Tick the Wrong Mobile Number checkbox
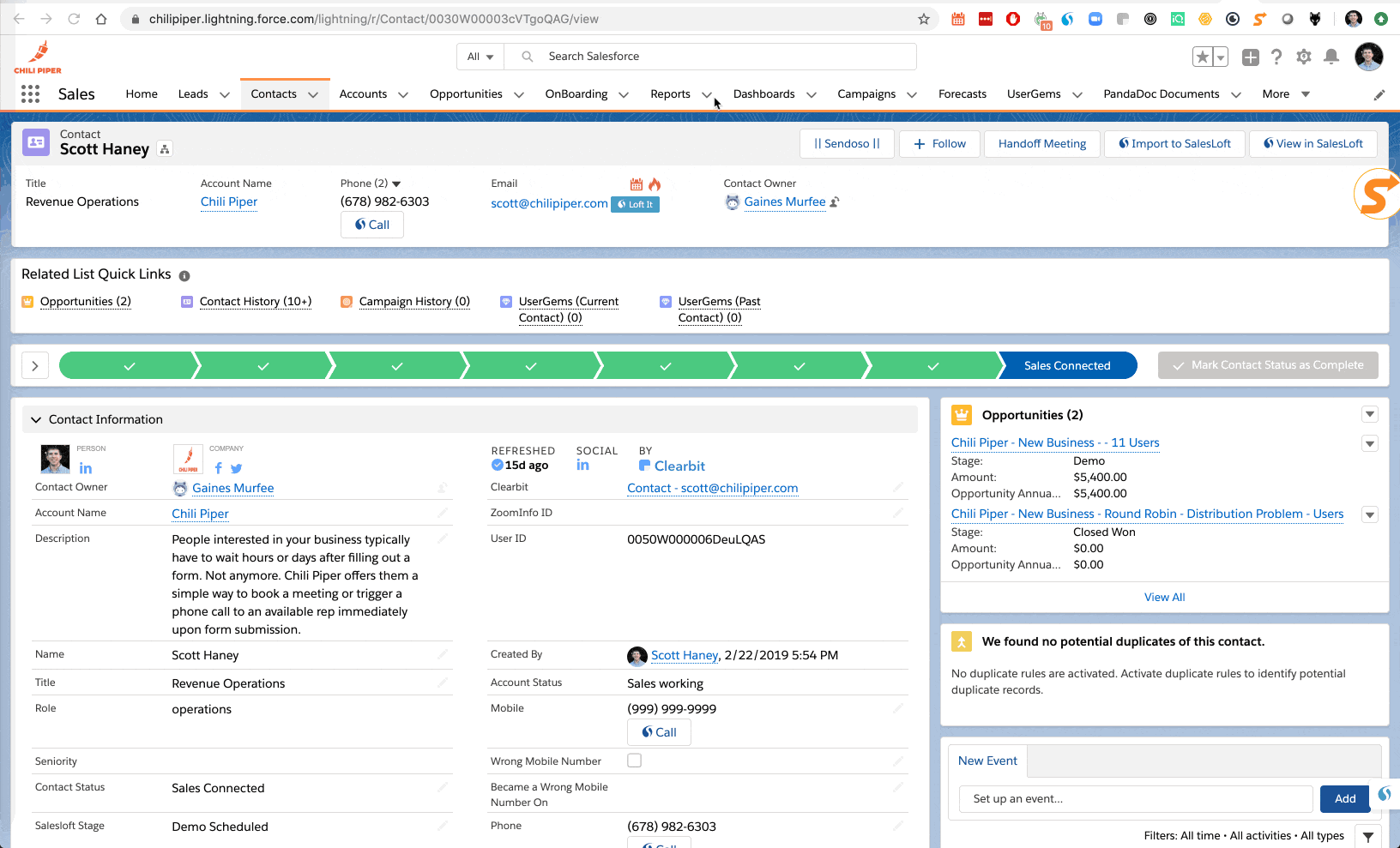This screenshot has width=1400, height=848. coord(635,761)
